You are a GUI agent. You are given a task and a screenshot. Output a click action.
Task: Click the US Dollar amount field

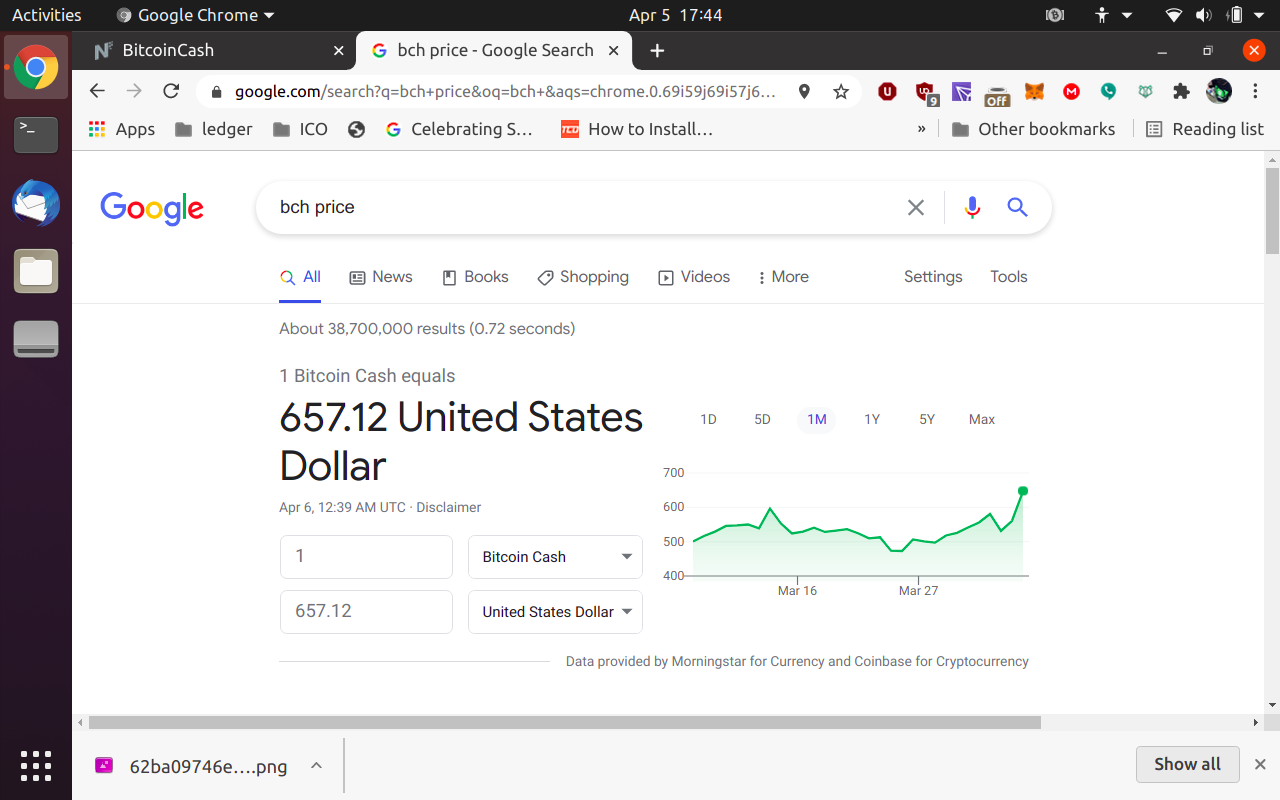pyautogui.click(x=366, y=612)
